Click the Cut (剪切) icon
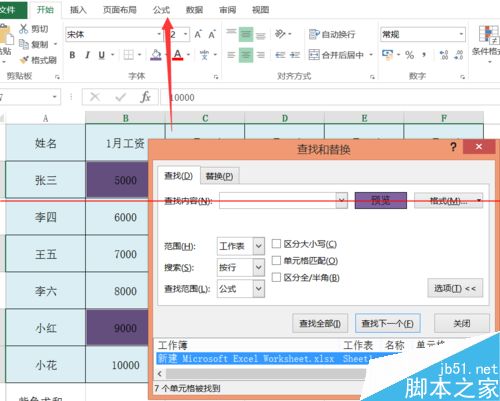Viewport: 500px width, 401px height. 23,29
